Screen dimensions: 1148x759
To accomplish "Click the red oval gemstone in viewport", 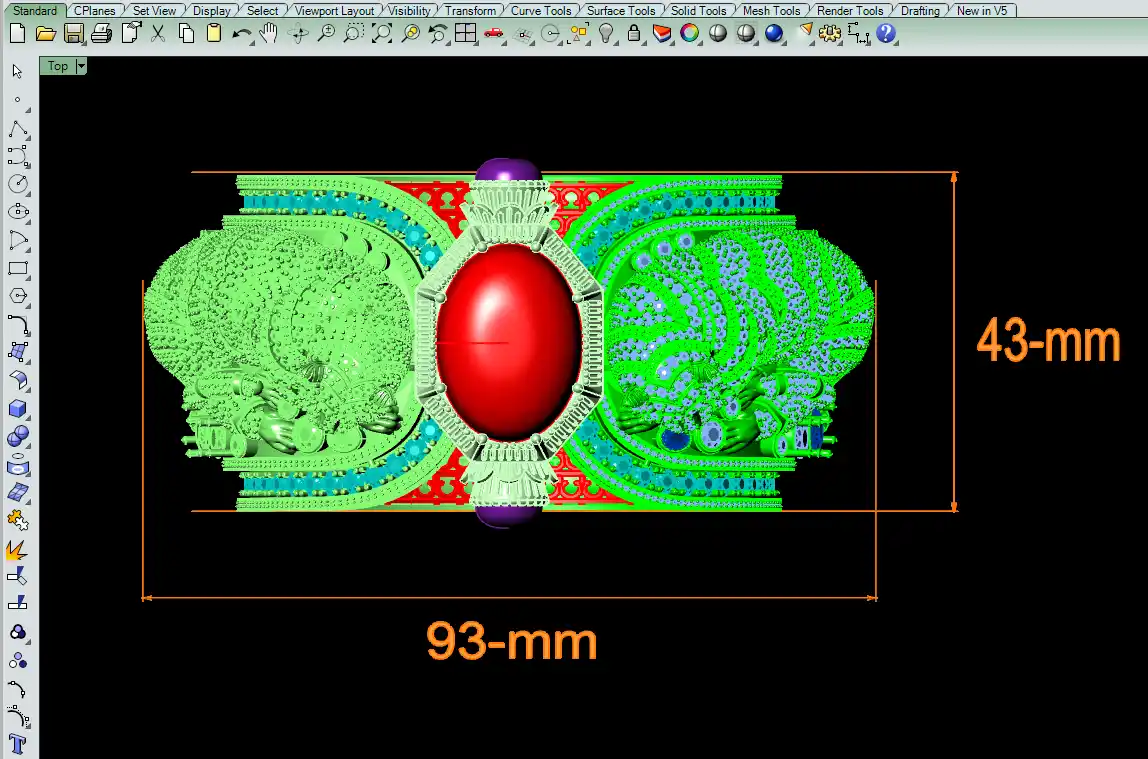I will point(509,340).
